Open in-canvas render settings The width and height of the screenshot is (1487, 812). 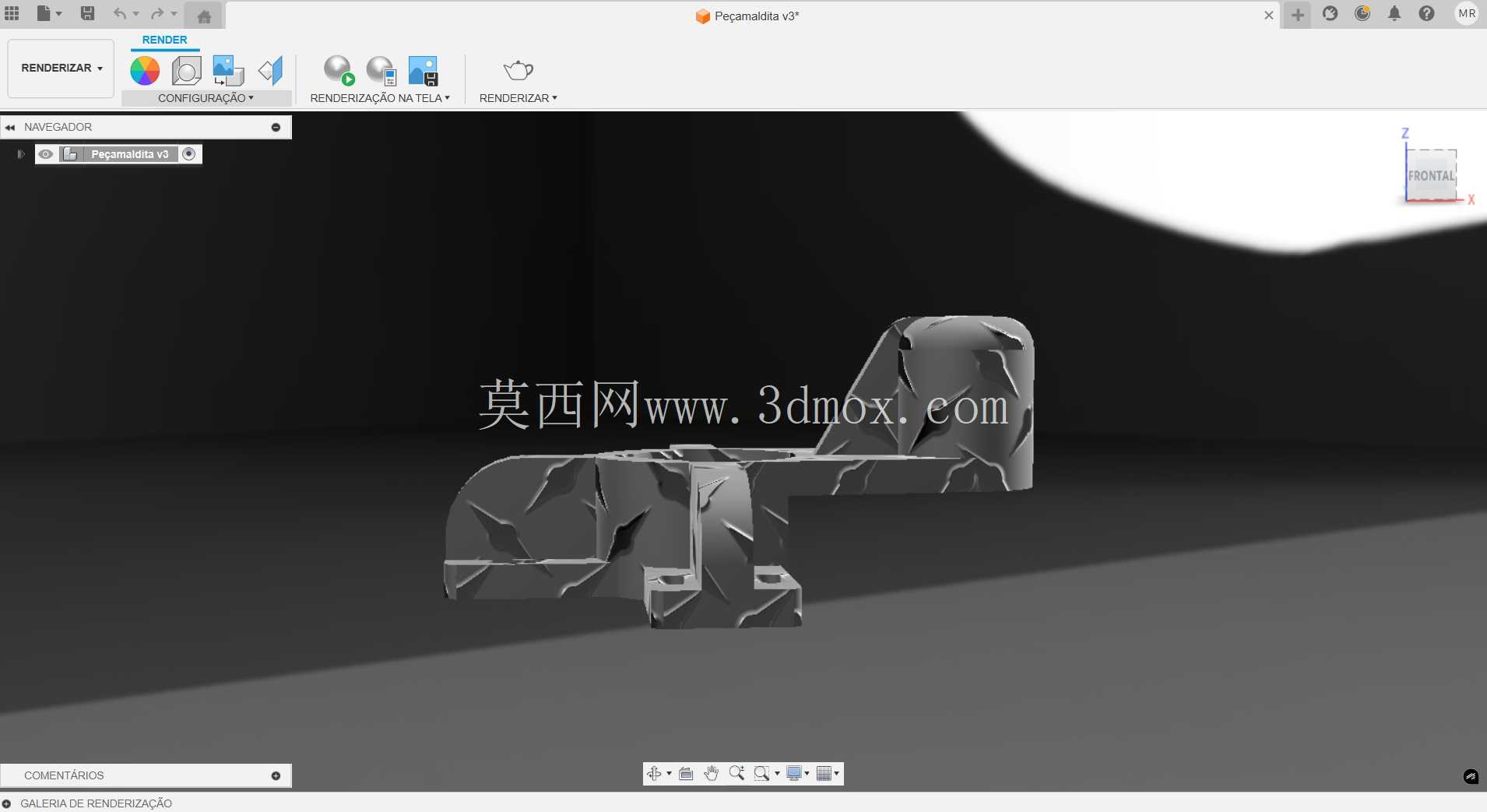tap(381, 70)
